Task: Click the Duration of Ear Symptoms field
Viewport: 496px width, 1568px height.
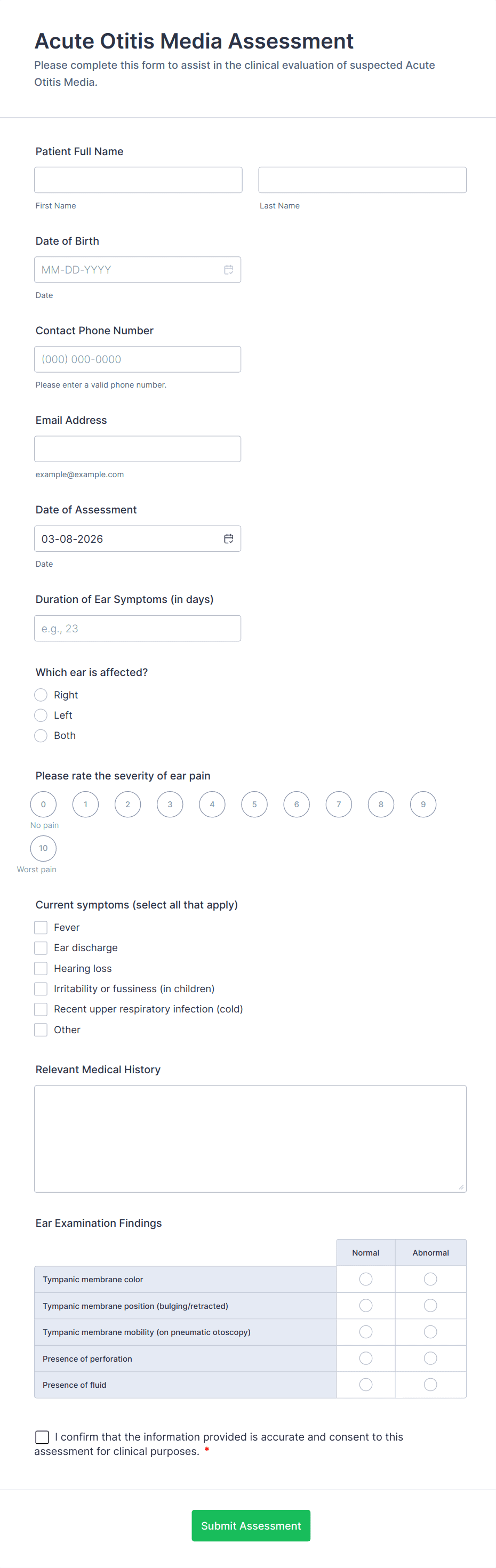Action: click(138, 628)
